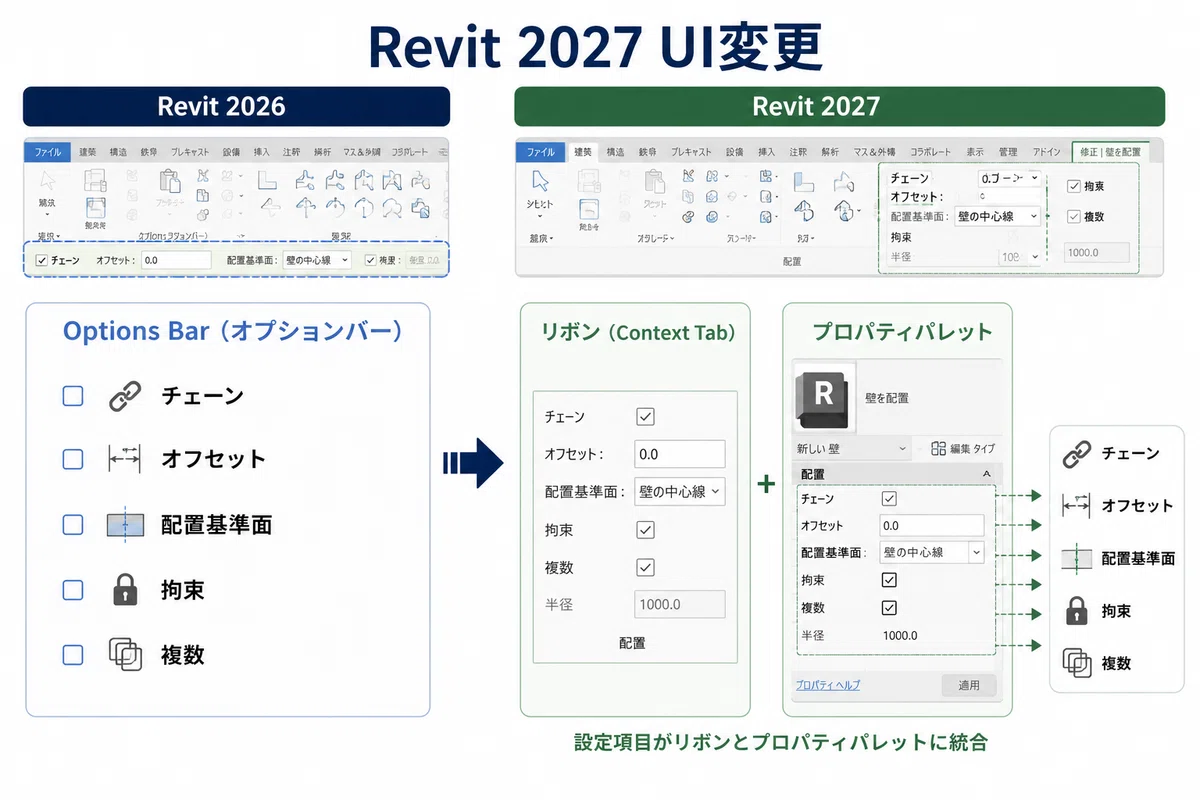Click the chain link icon in the Options Bar list
Image resolution: width=1200 pixels, height=800 pixels.
[x=126, y=396]
